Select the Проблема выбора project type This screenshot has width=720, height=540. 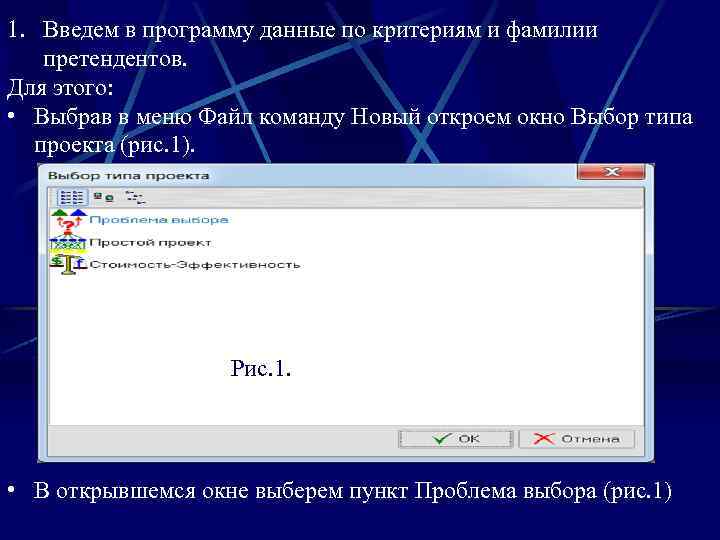pyautogui.click(x=159, y=220)
